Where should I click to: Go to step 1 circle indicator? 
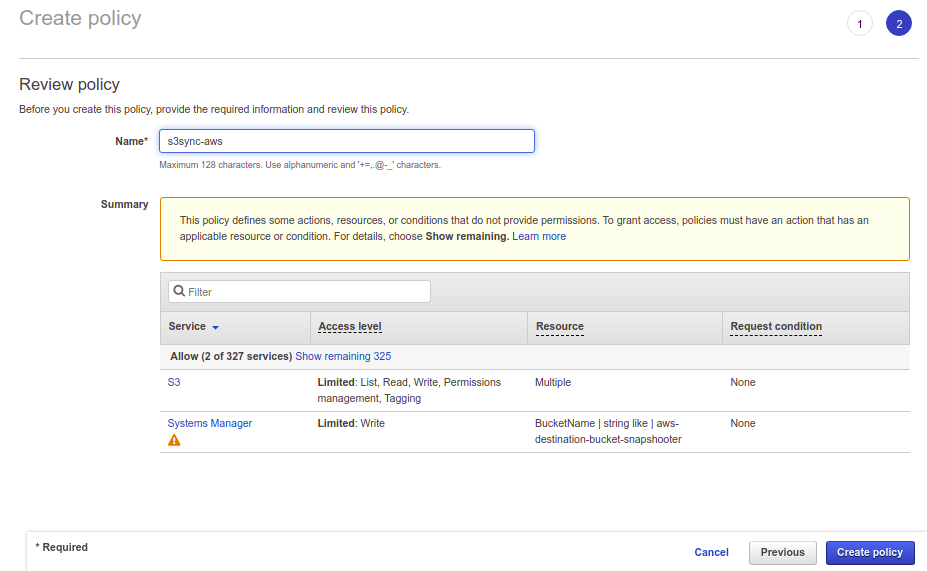pyautogui.click(x=859, y=24)
